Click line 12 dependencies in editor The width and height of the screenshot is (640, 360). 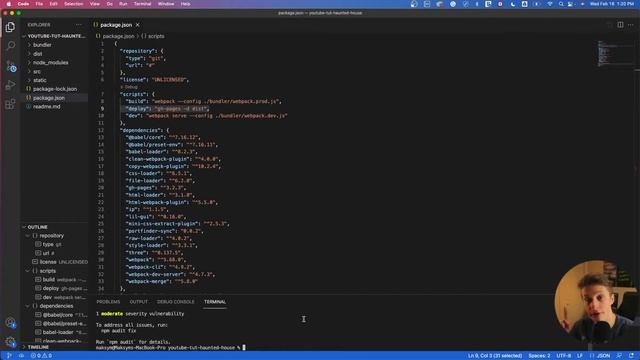point(144,130)
